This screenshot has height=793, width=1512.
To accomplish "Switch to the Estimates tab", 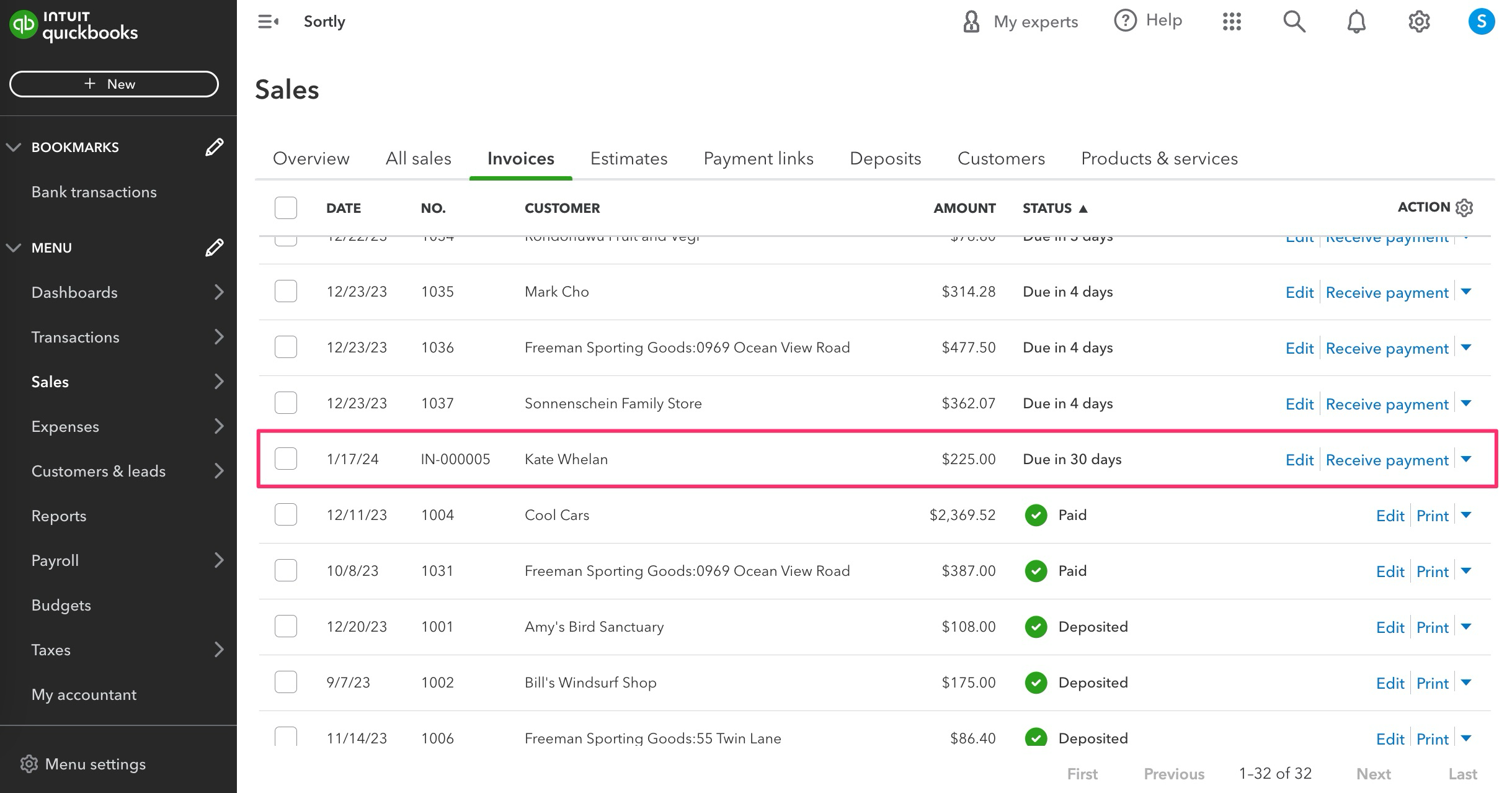I will coord(628,158).
